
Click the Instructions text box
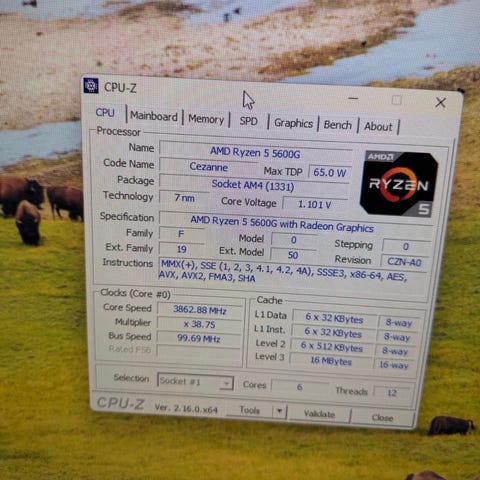click(x=292, y=272)
